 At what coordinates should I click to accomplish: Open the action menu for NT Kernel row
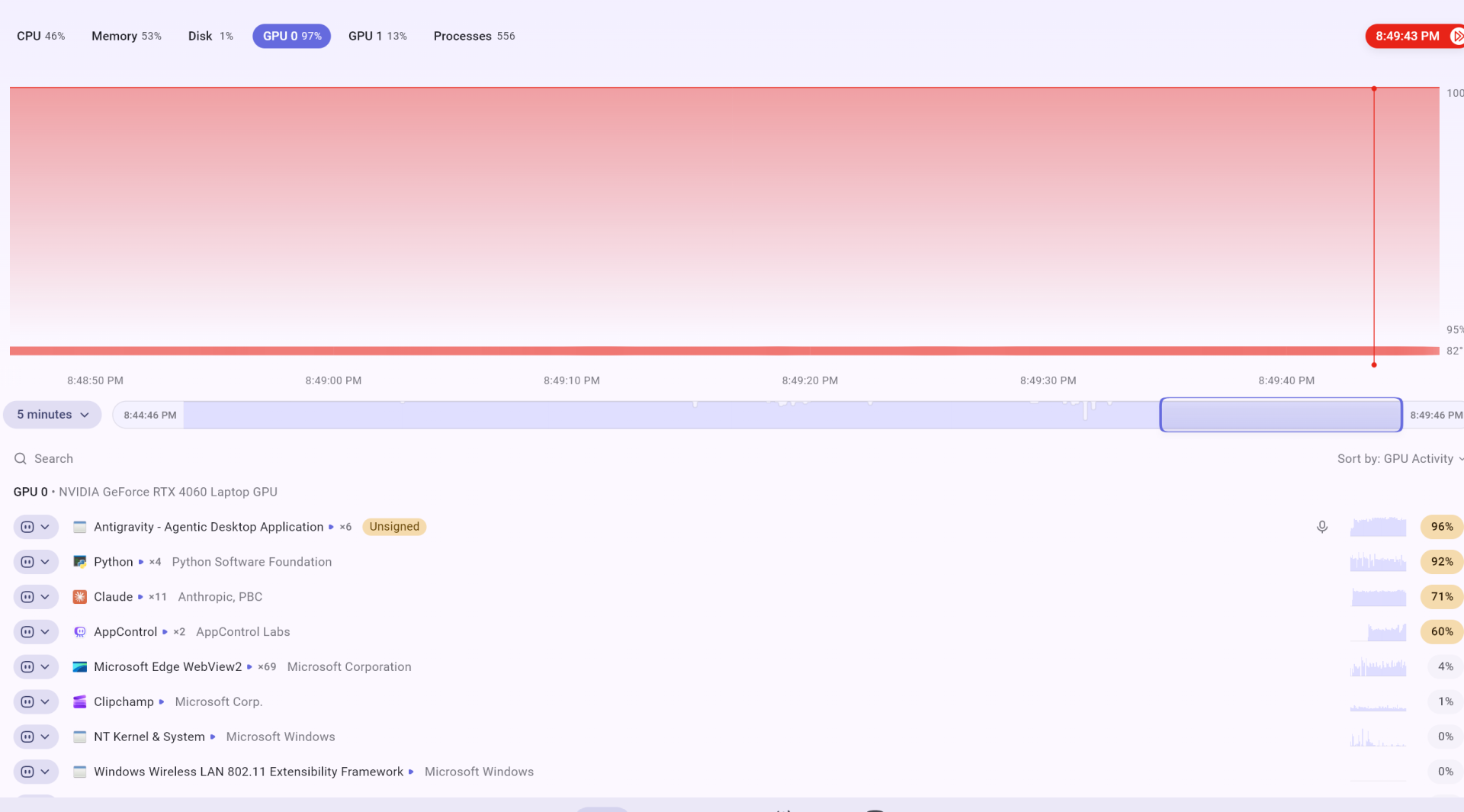click(36, 737)
